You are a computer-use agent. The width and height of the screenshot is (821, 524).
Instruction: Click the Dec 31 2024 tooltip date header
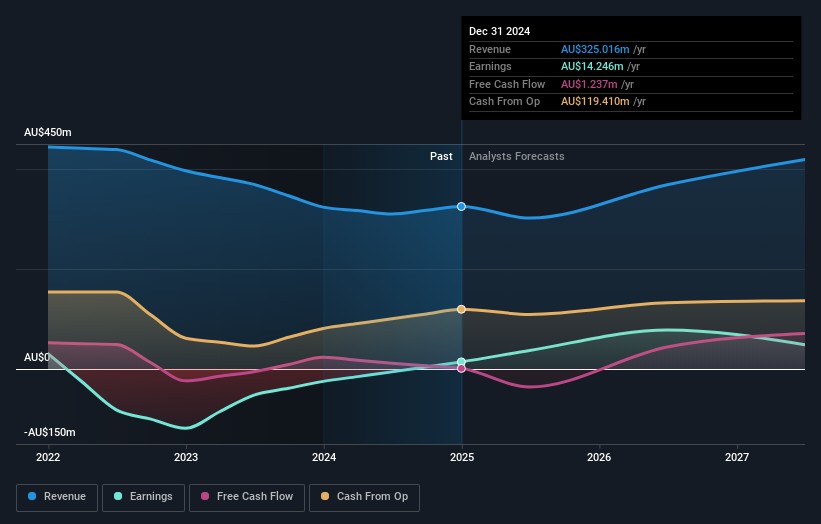click(499, 31)
